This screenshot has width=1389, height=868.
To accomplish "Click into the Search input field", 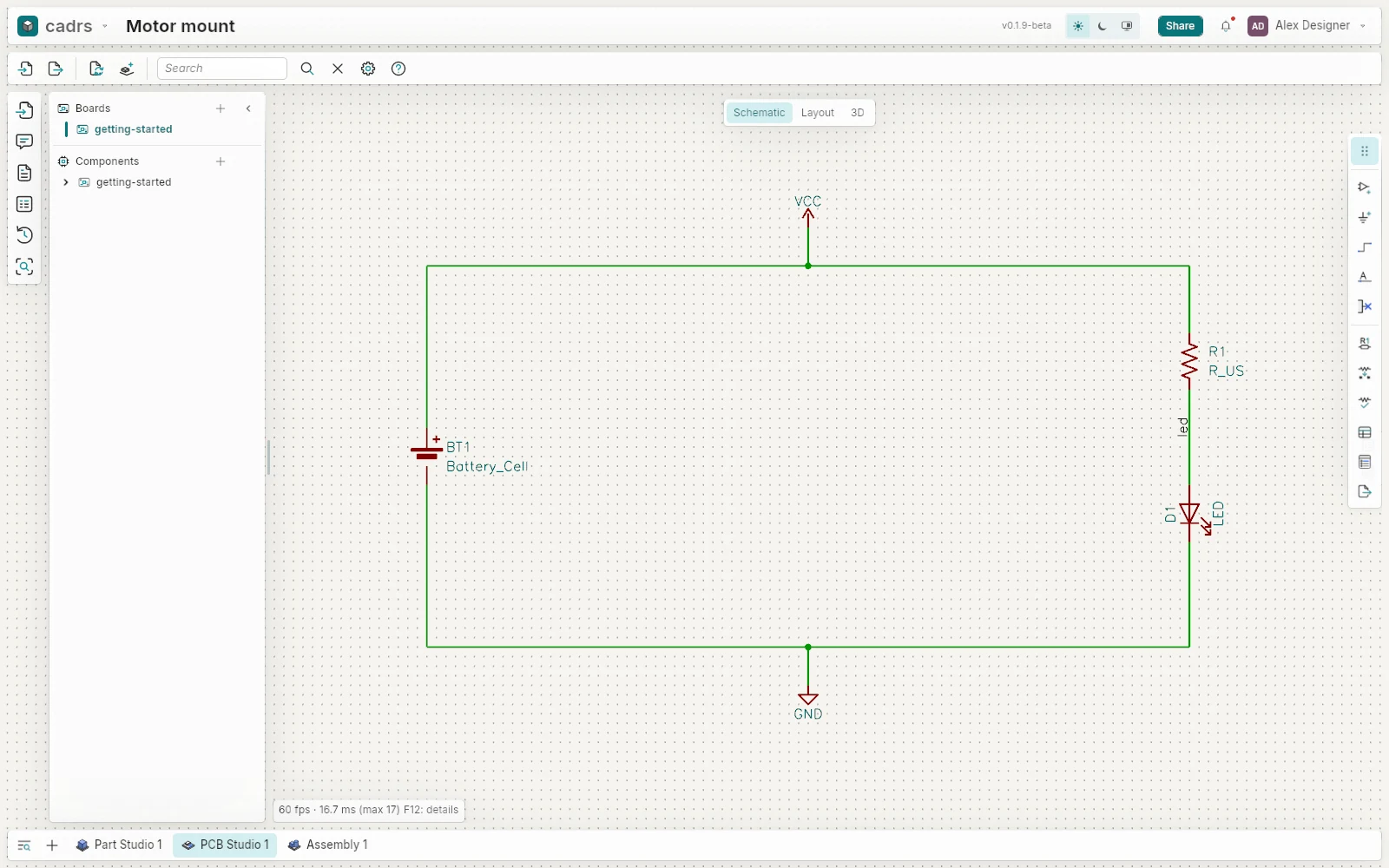I will [222, 69].
